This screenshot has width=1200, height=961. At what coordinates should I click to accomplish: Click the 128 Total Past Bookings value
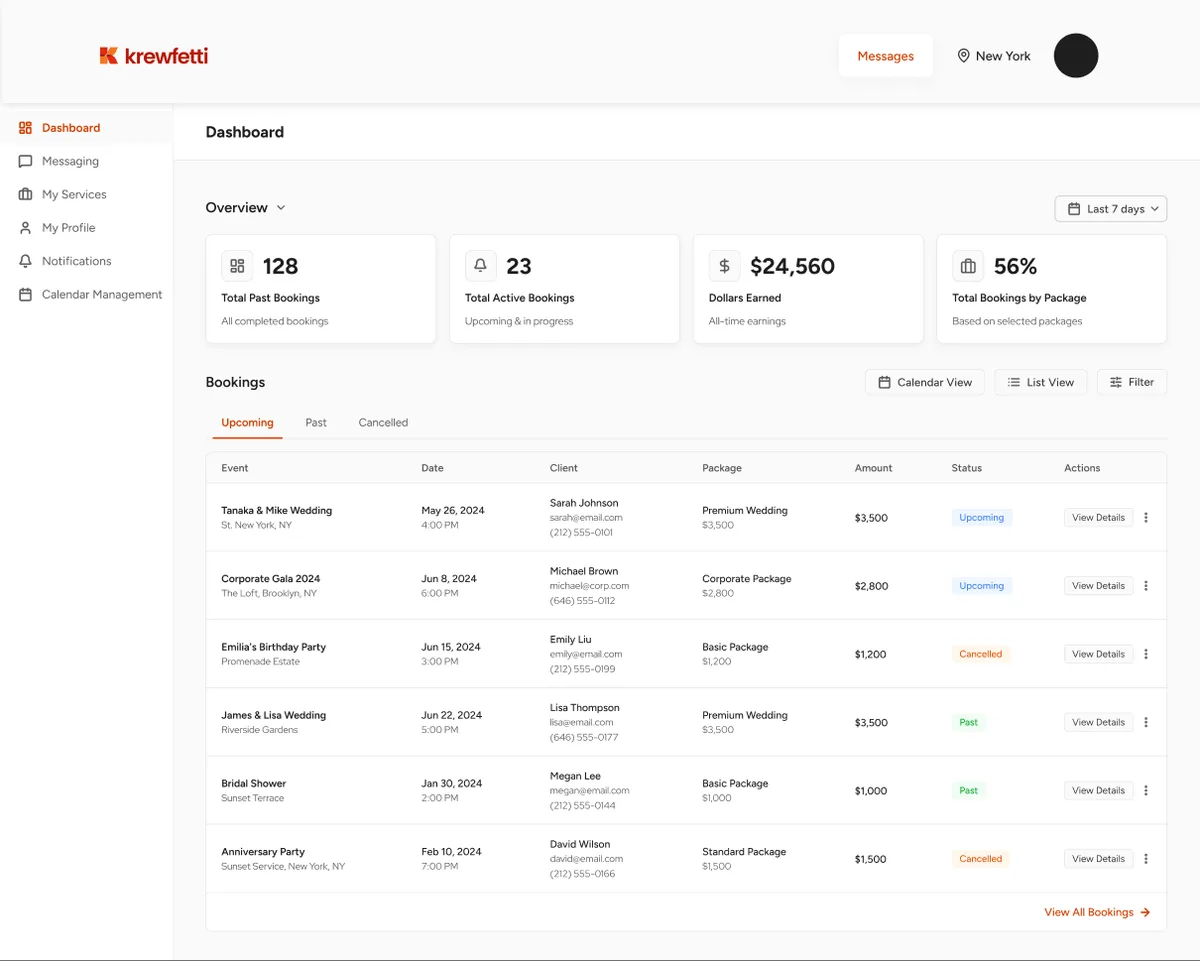(x=281, y=266)
